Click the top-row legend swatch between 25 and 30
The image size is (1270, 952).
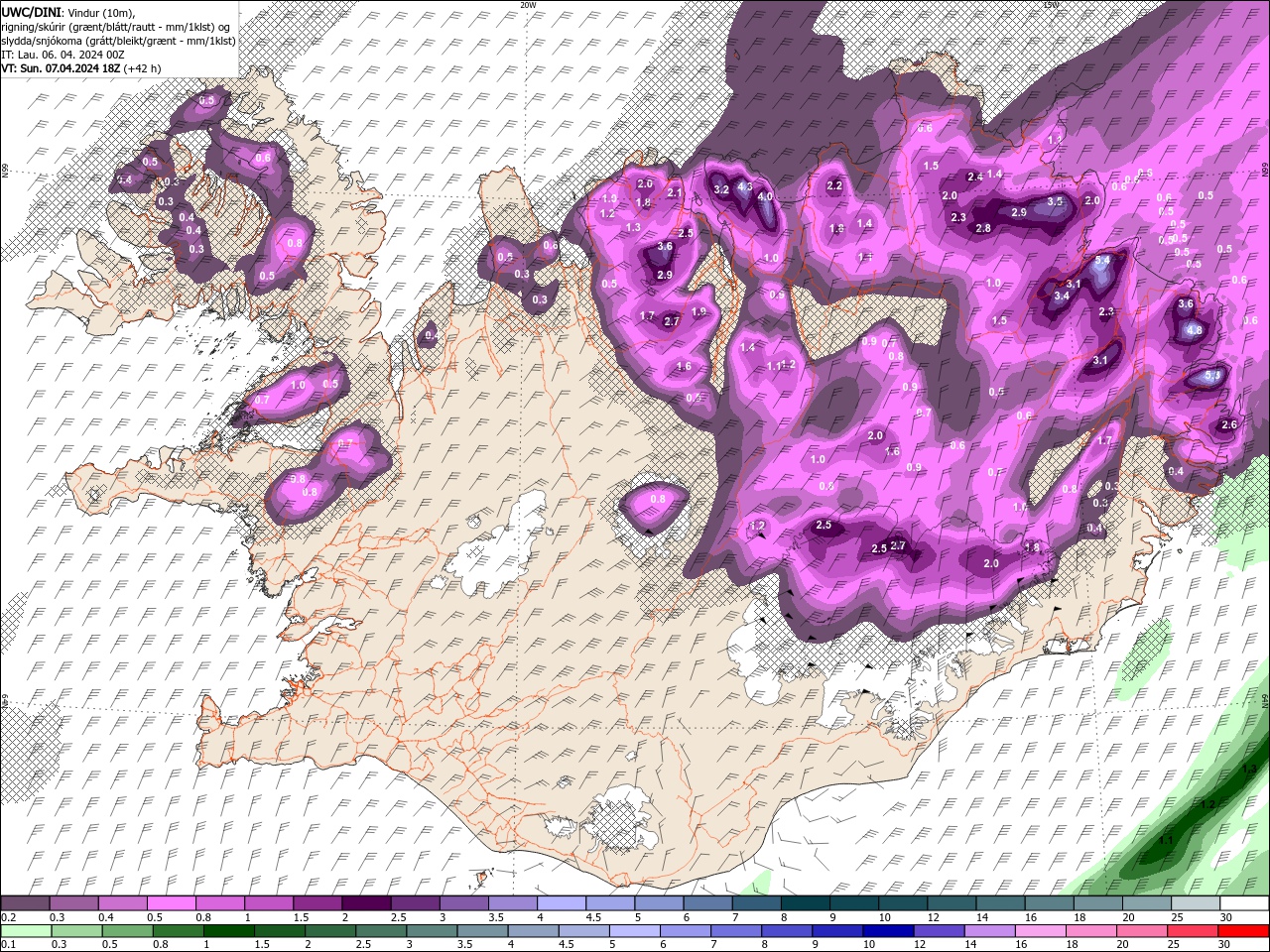[1195, 903]
